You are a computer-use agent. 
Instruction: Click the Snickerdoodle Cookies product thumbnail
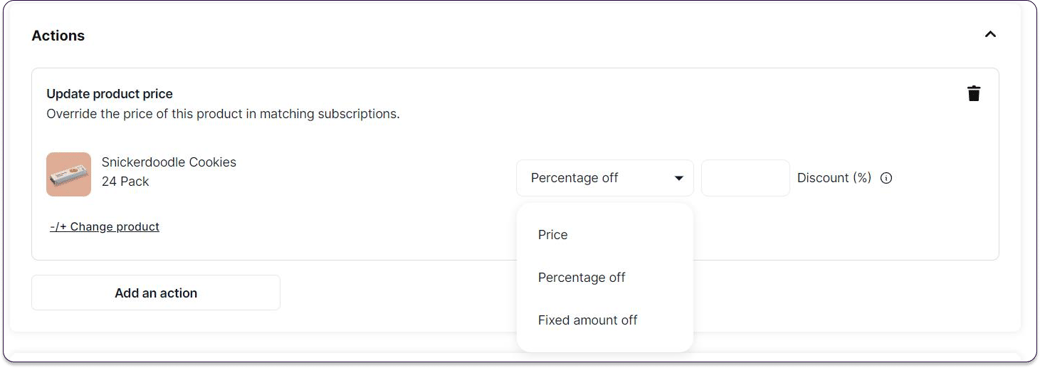68,174
